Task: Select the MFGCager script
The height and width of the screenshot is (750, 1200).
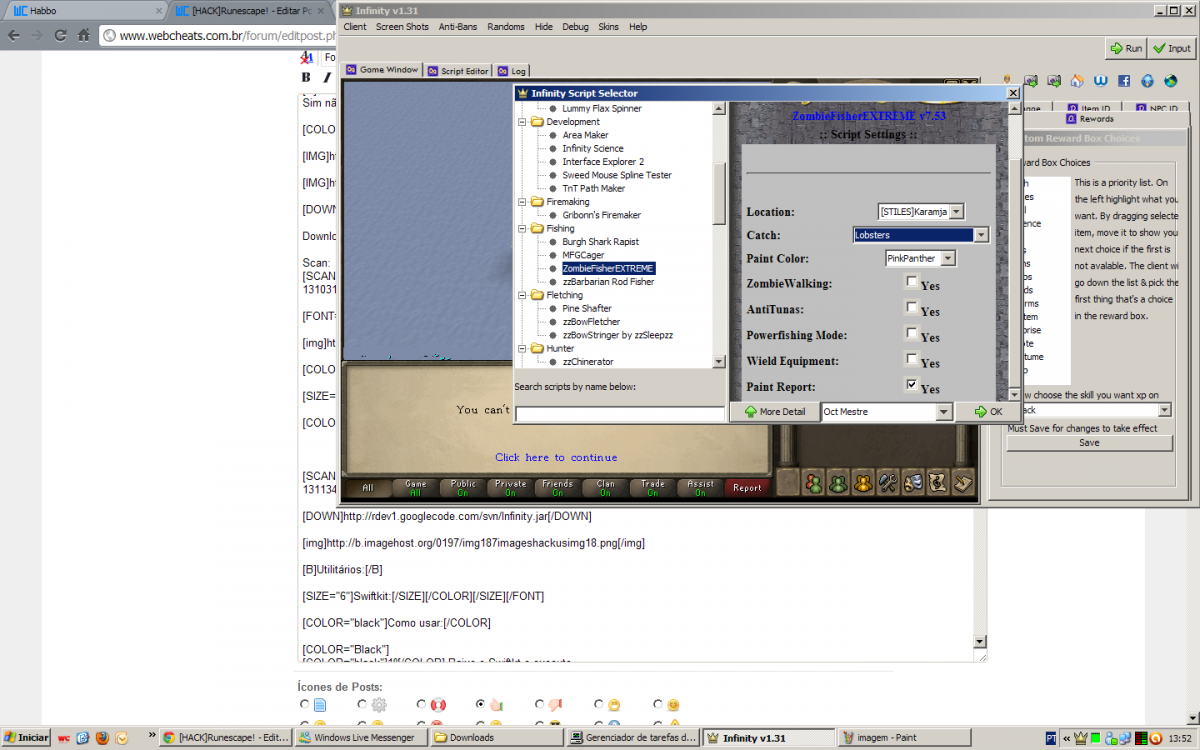Action: (584, 255)
